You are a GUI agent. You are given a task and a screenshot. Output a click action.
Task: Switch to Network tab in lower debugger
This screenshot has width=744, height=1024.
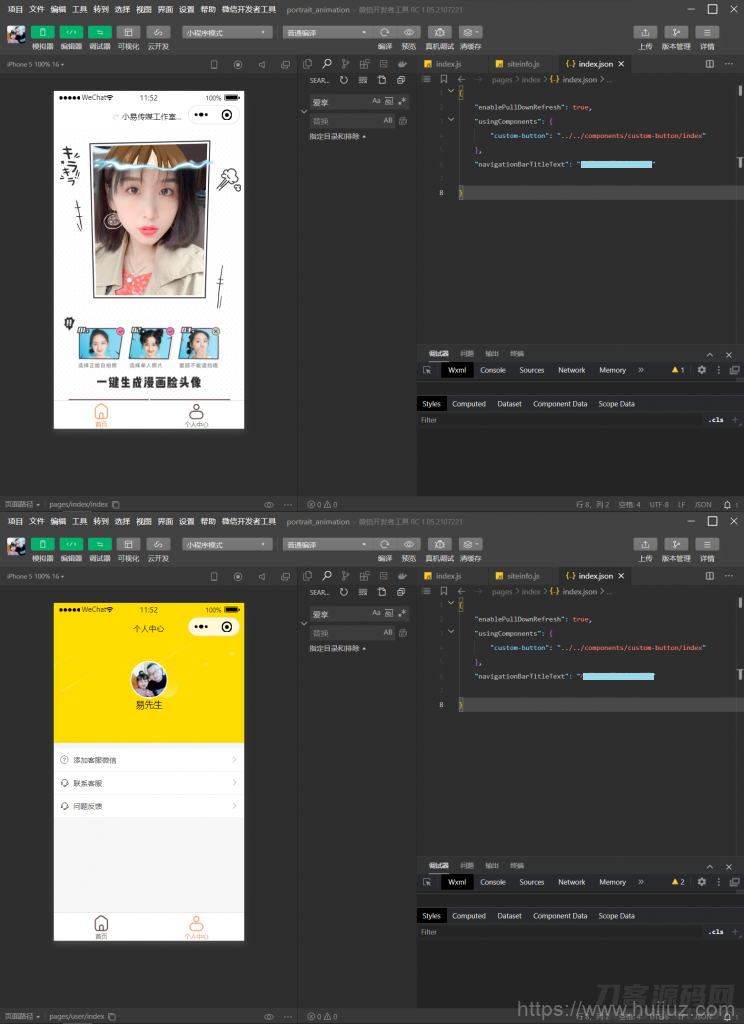pyautogui.click(x=572, y=882)
